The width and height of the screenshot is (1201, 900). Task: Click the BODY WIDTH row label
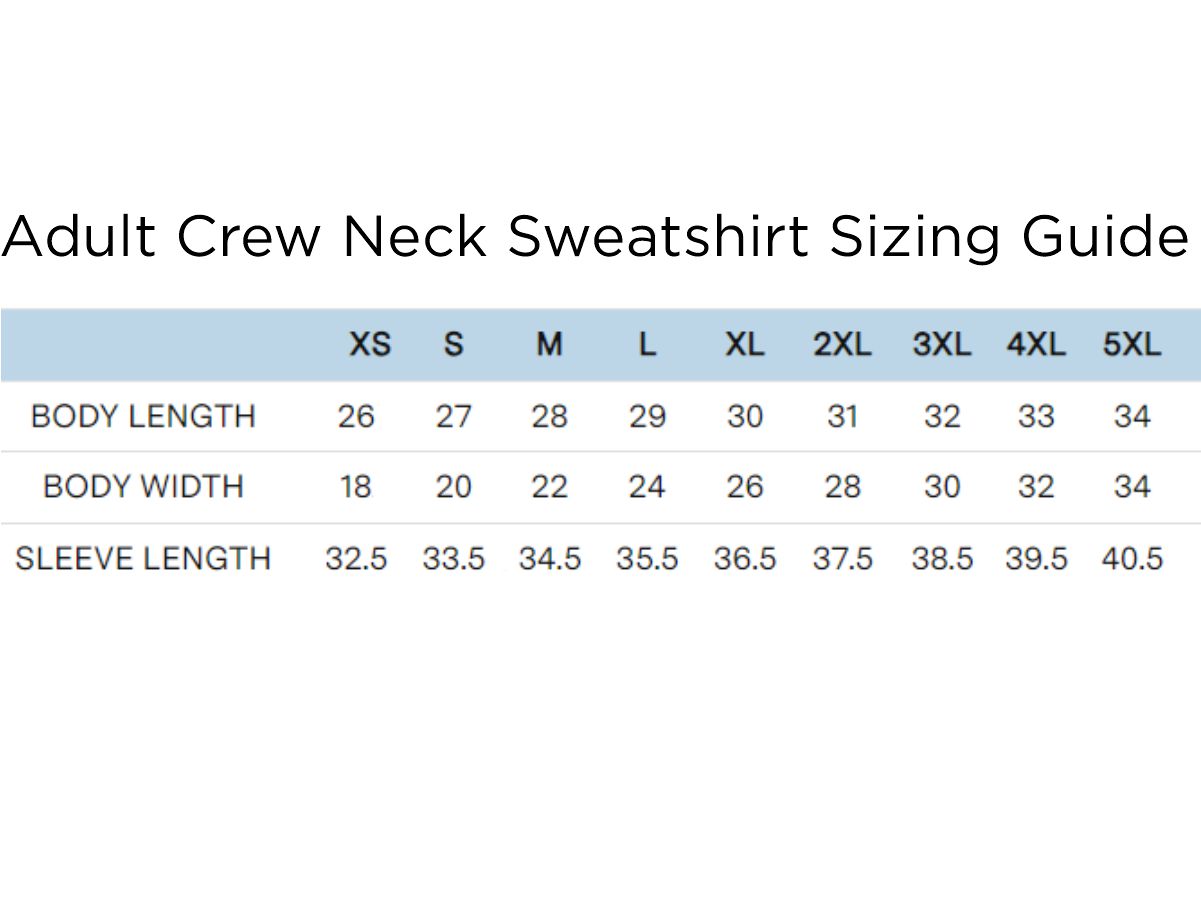(143, 487)
